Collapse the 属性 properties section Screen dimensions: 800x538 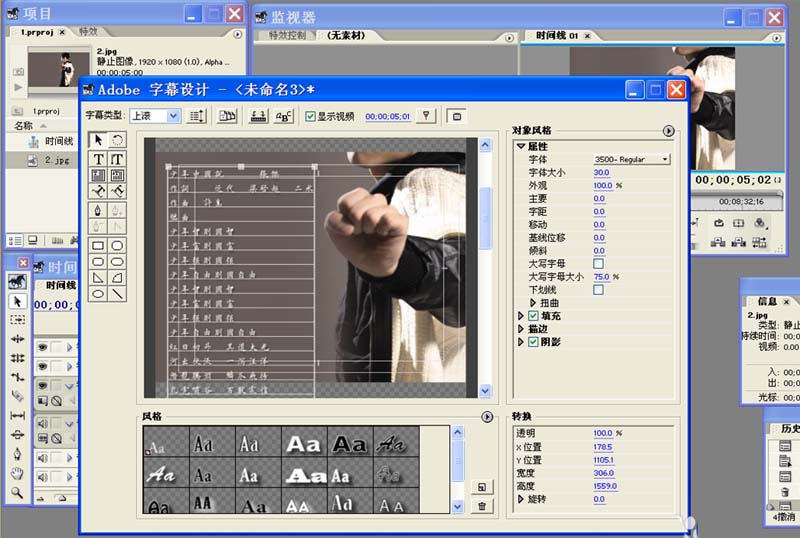tap(521, 146)
